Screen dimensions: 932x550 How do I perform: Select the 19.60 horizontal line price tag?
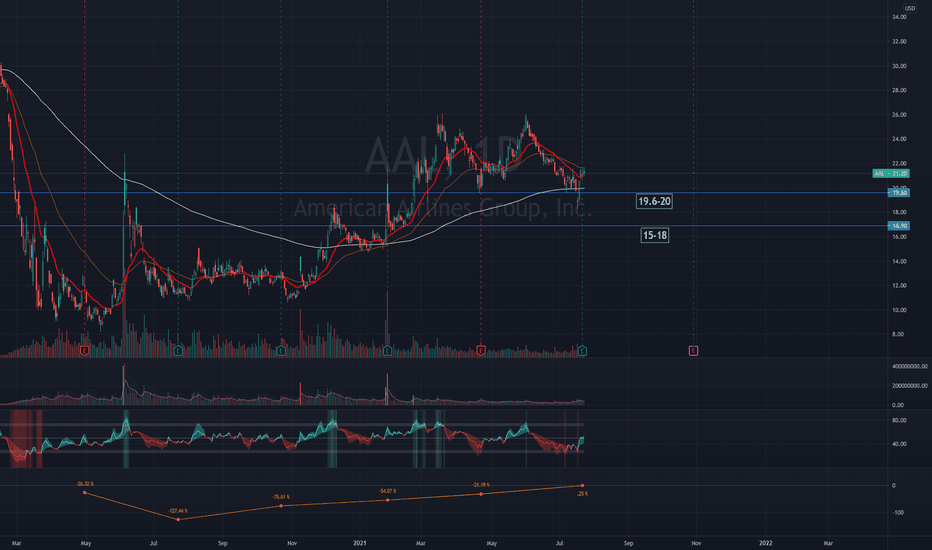[899, 192]
